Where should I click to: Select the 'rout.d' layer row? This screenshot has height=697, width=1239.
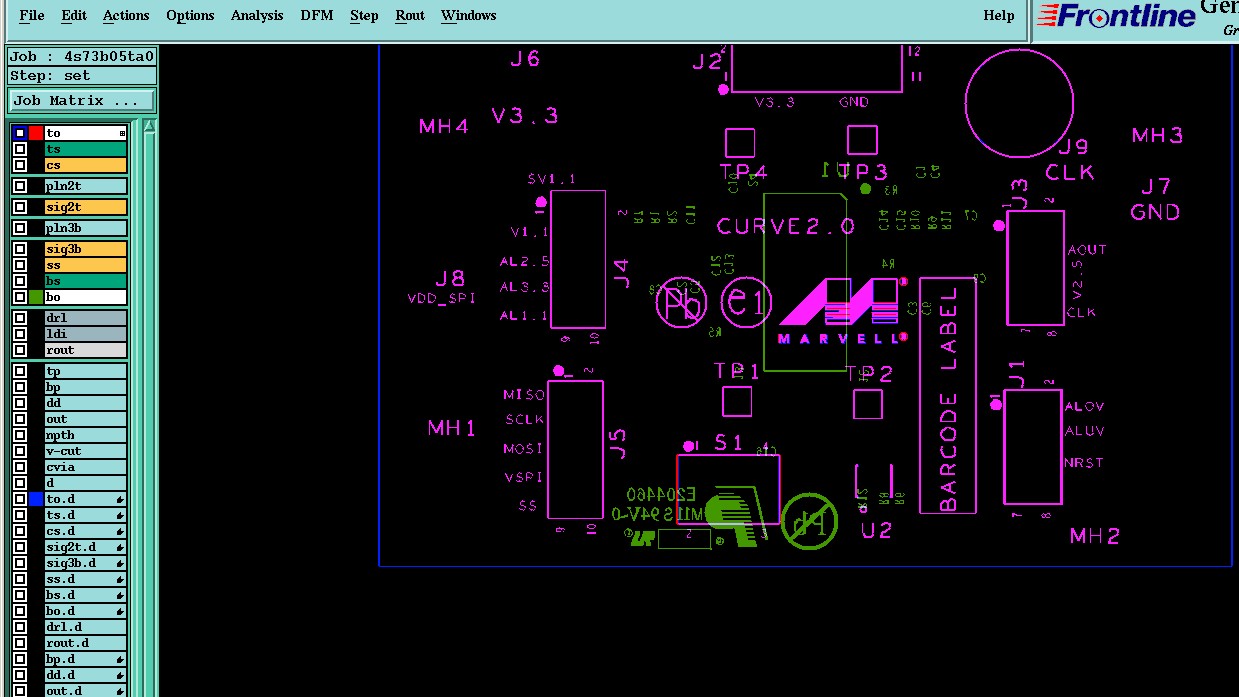point(85,643)
